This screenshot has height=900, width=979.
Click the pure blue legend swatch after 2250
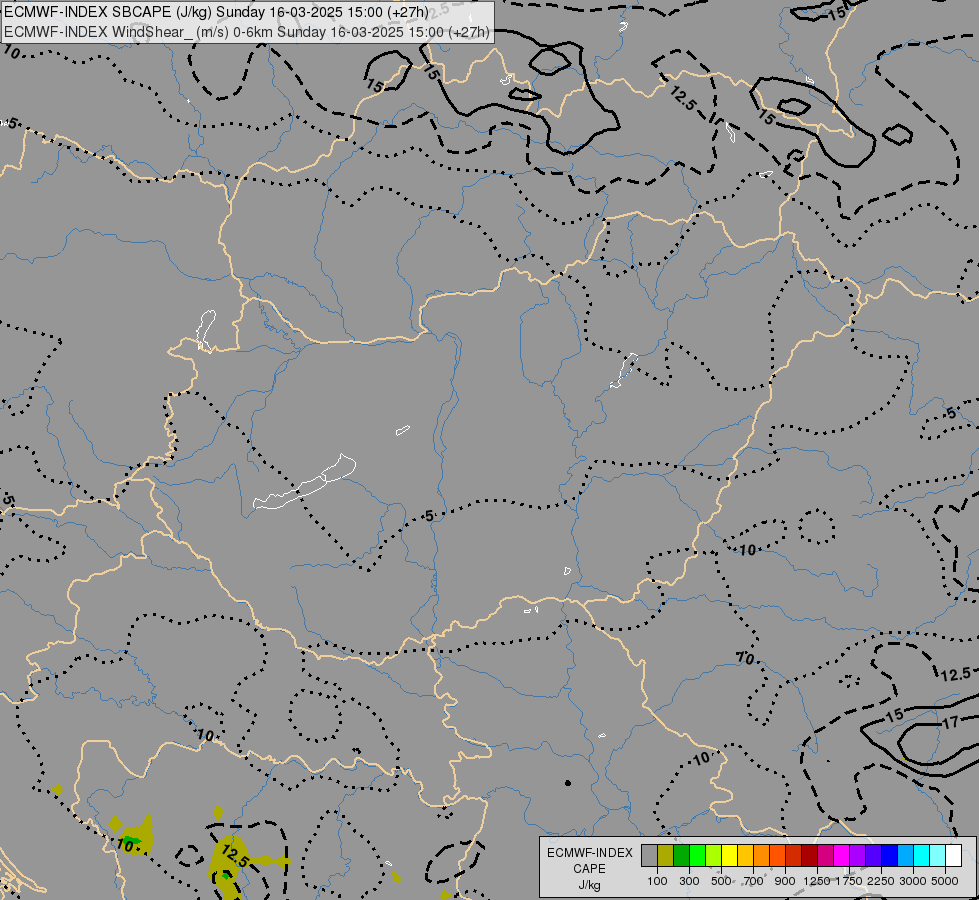[x=890, y=856]
